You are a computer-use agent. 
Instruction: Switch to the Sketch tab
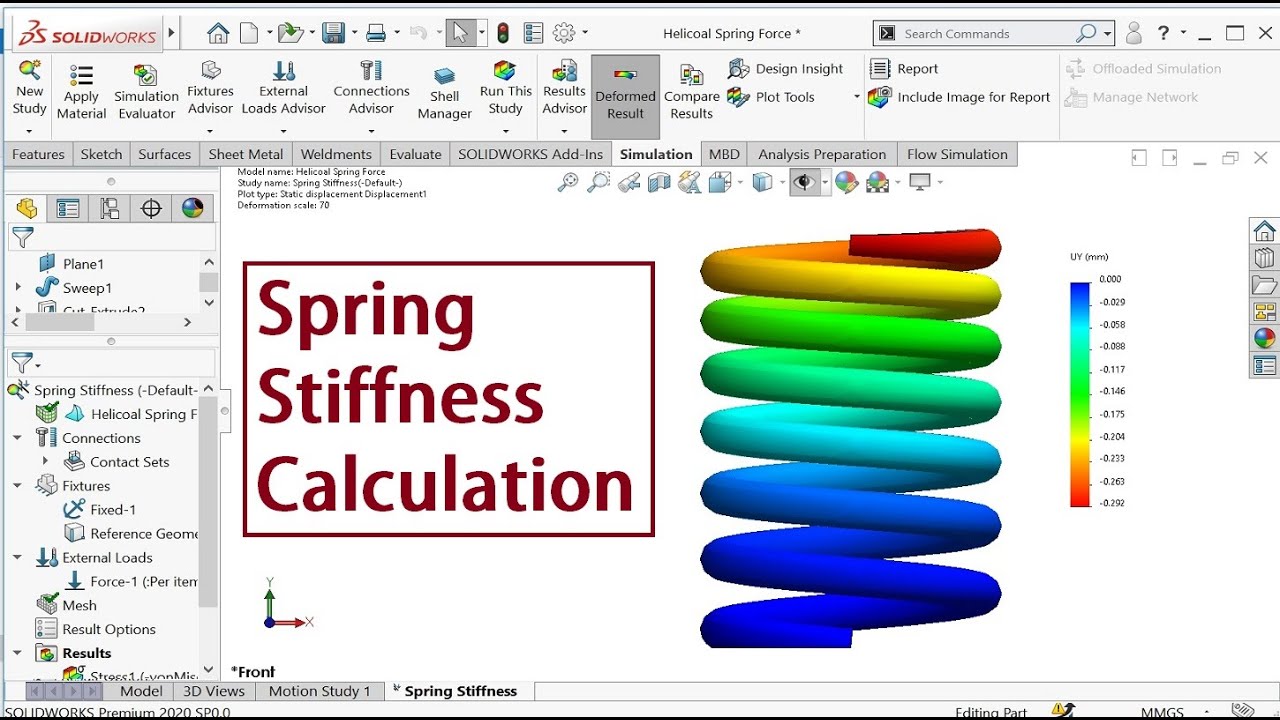(x=101, y=154)
